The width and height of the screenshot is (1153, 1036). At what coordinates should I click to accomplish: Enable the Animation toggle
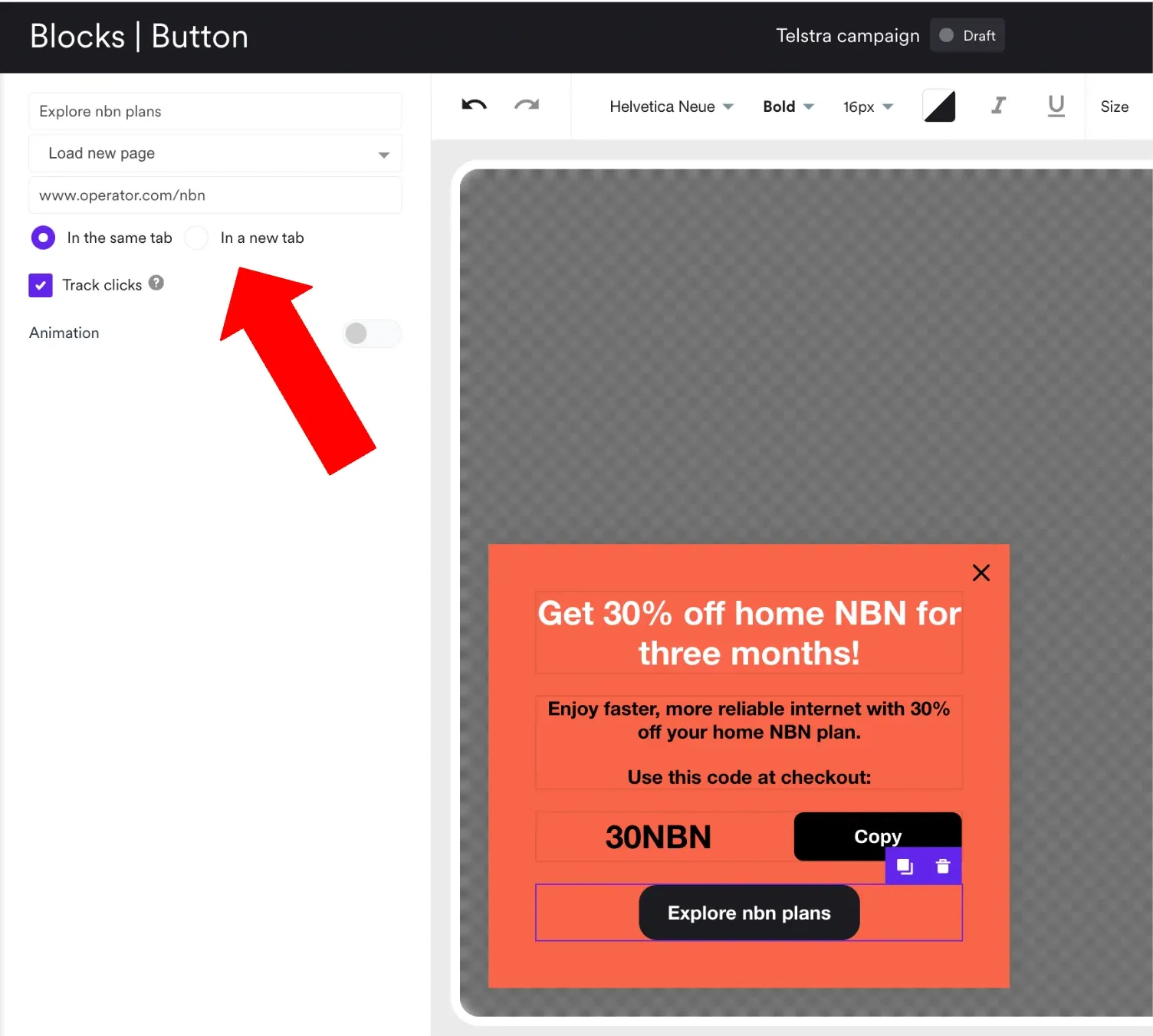pos(371,333)
